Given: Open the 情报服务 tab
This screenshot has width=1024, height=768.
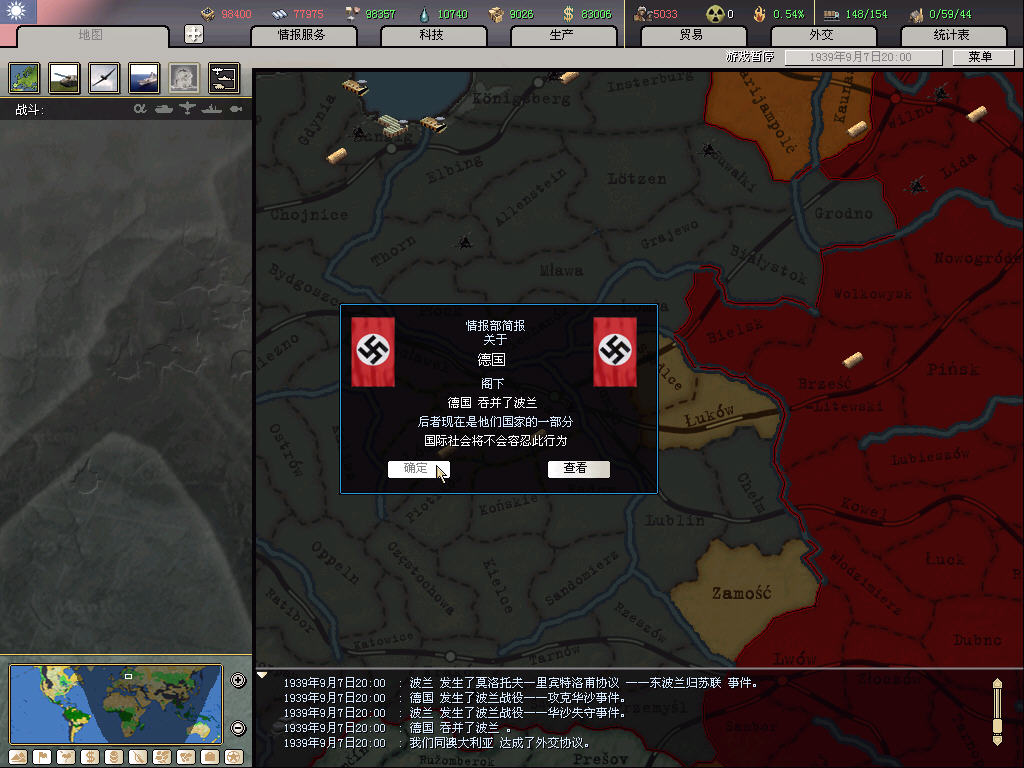Looking at the screenshot, I should (303, 35).
